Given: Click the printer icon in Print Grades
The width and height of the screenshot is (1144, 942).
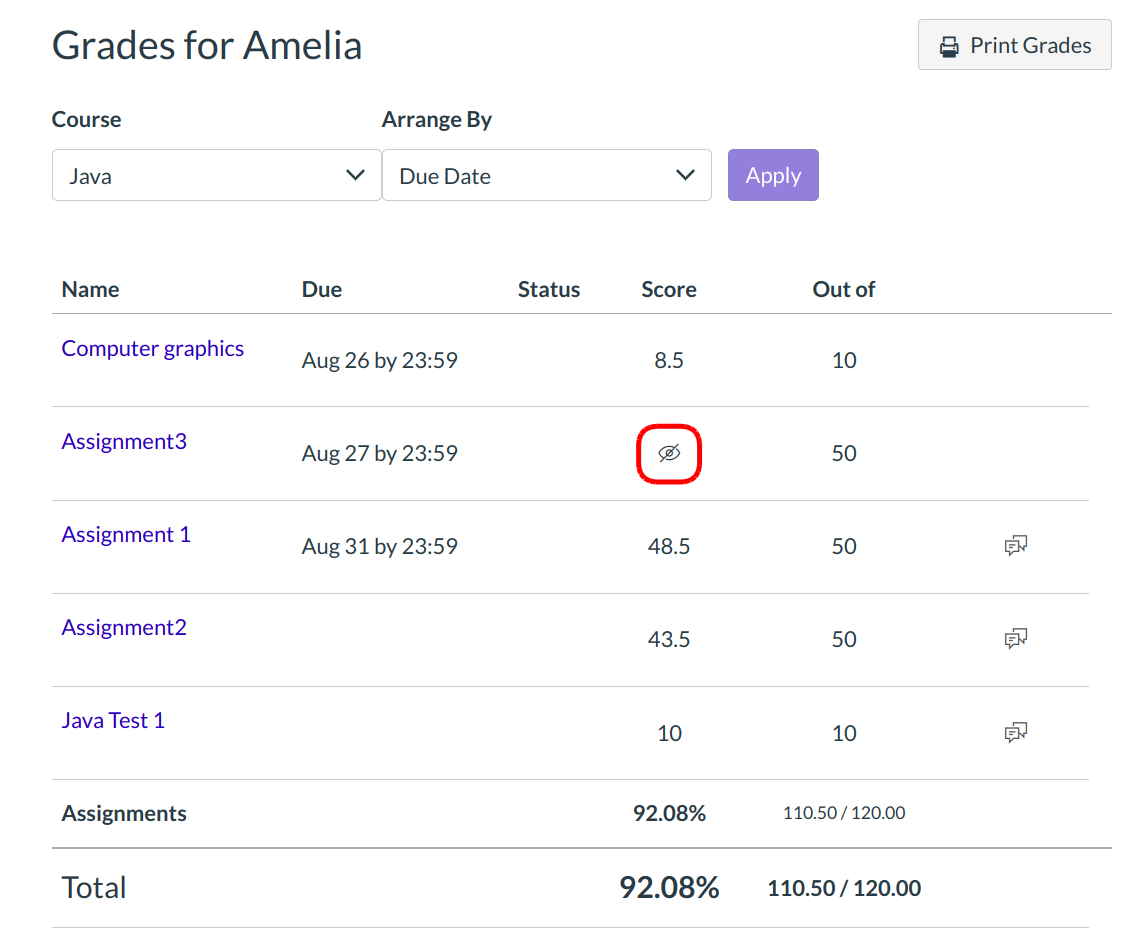Looking at the screenshot, I should pos(948,46).
